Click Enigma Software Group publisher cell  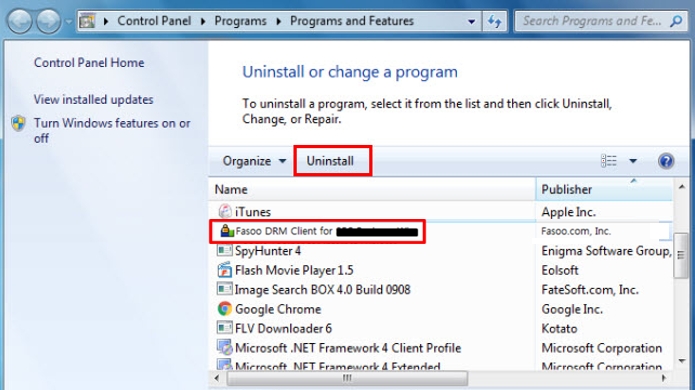coord(606,251)
